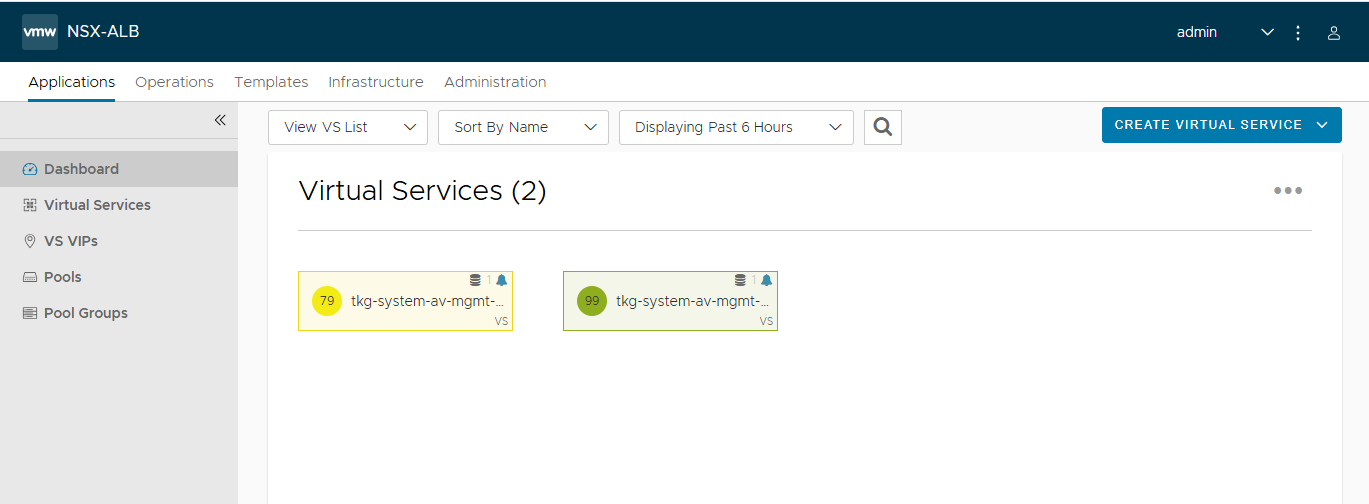Click server stack icon on score 99 card

740,280
